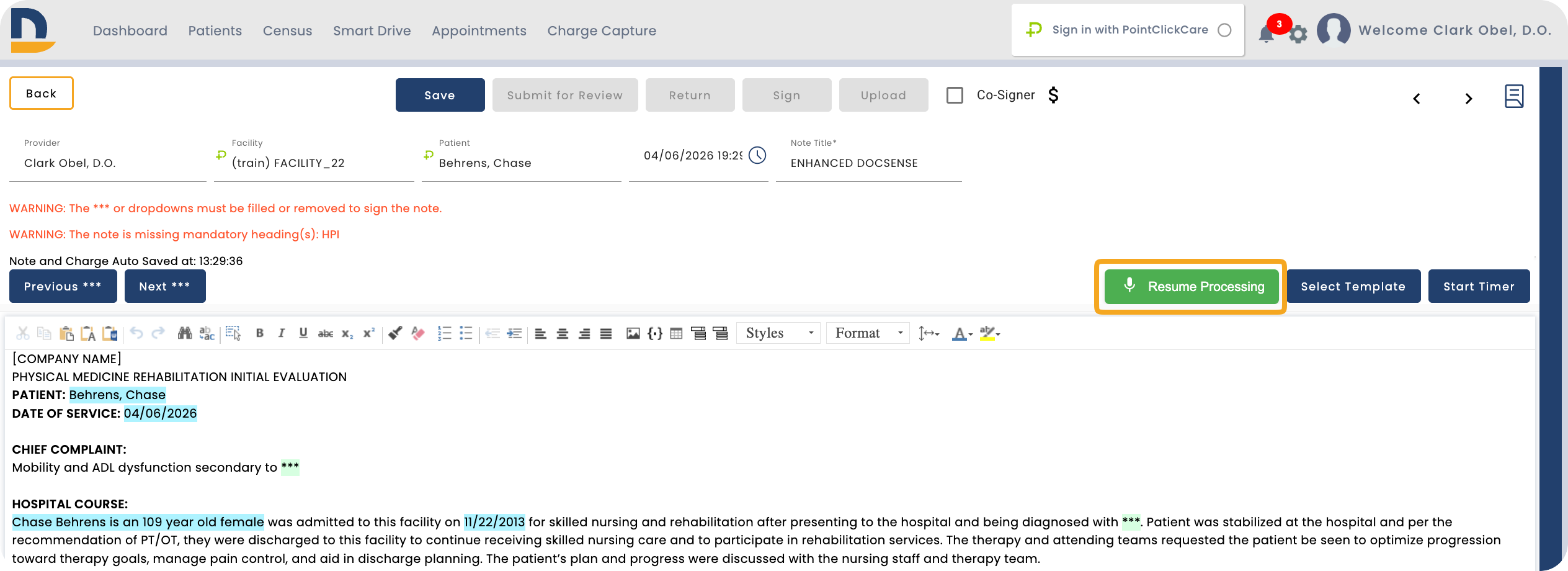
Task: Select the PointClickCare sign-in radio button
Action: click(x=1224, y=30)
